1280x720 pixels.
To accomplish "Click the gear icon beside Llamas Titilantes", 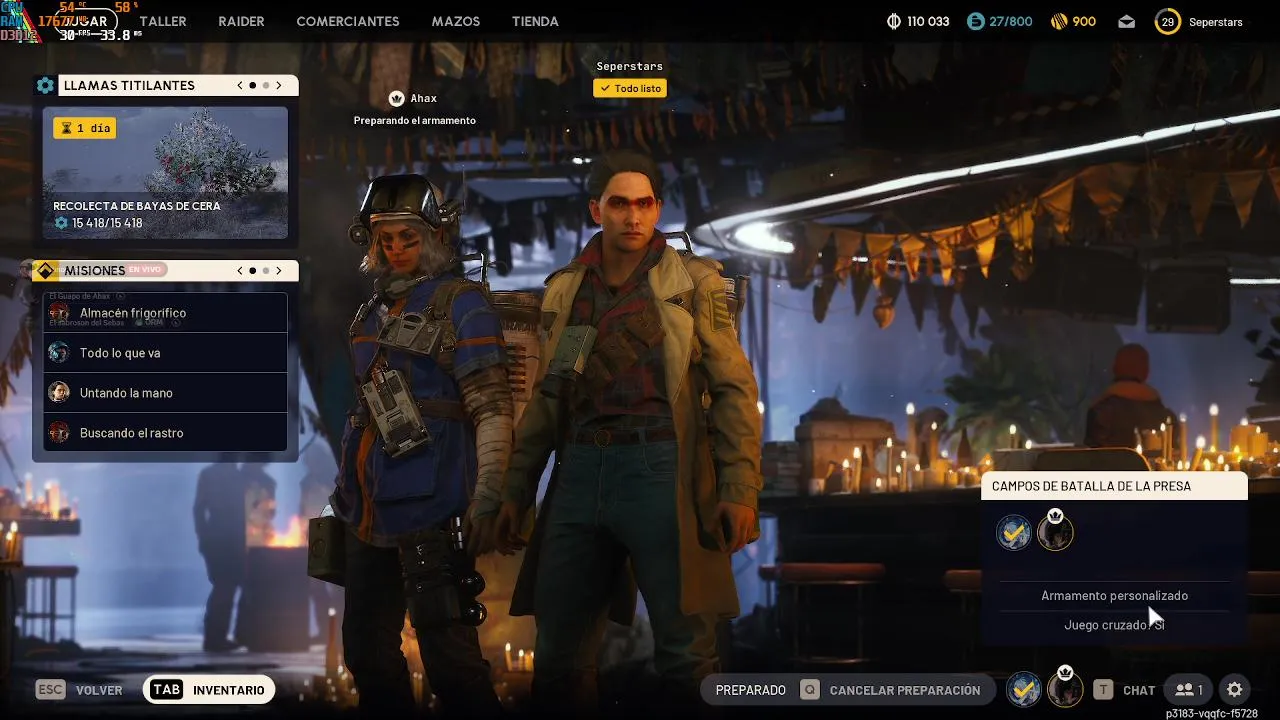I will click(x=45, y=86).
